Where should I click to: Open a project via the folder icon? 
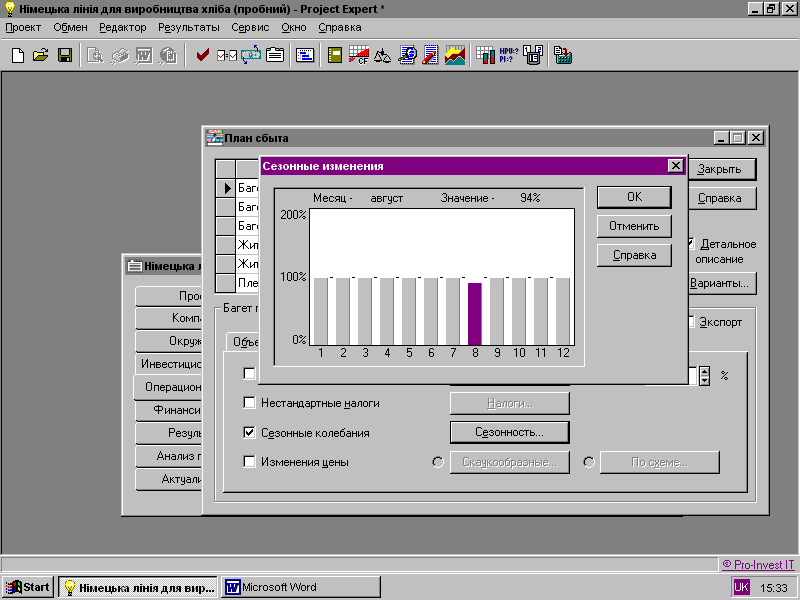41,55
